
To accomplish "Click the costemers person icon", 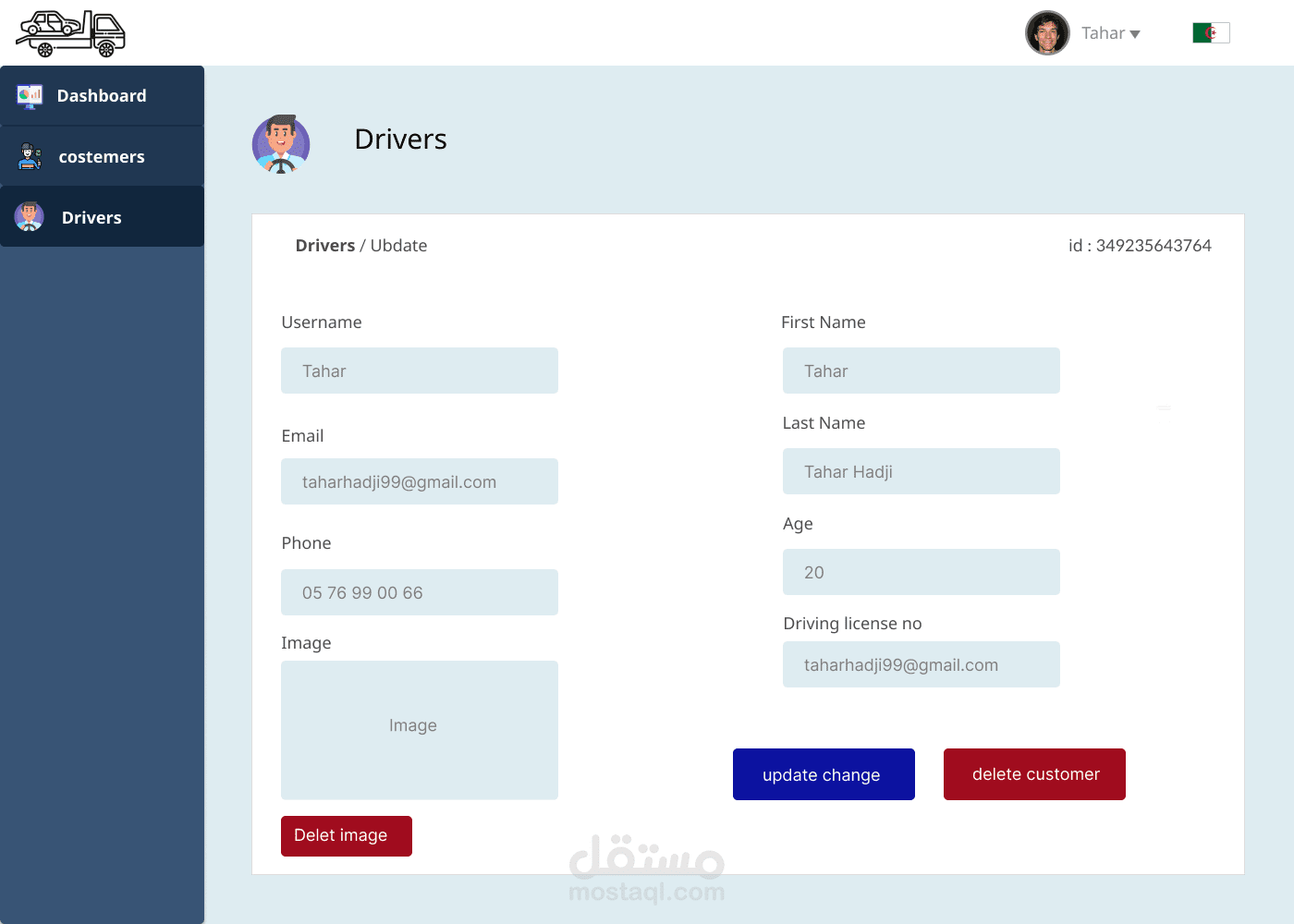I will [30, 156].
